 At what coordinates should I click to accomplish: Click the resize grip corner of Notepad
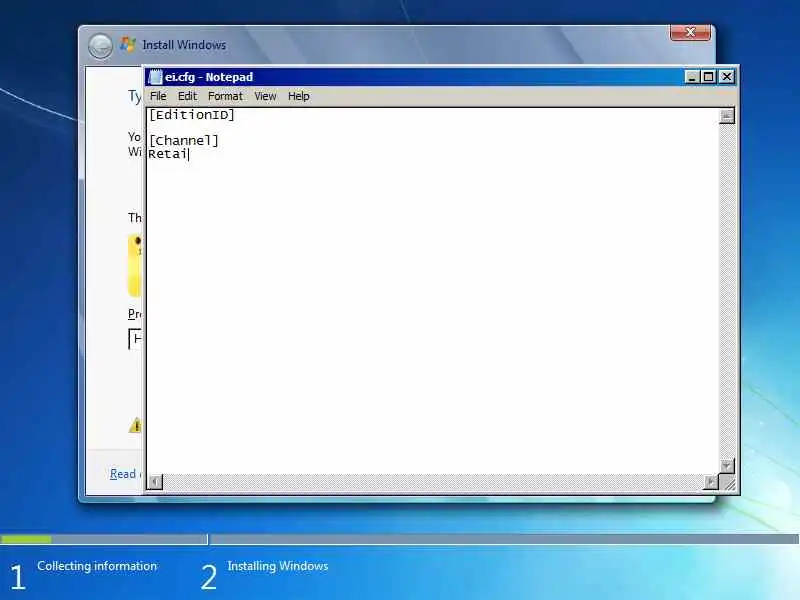pos(728,482)
